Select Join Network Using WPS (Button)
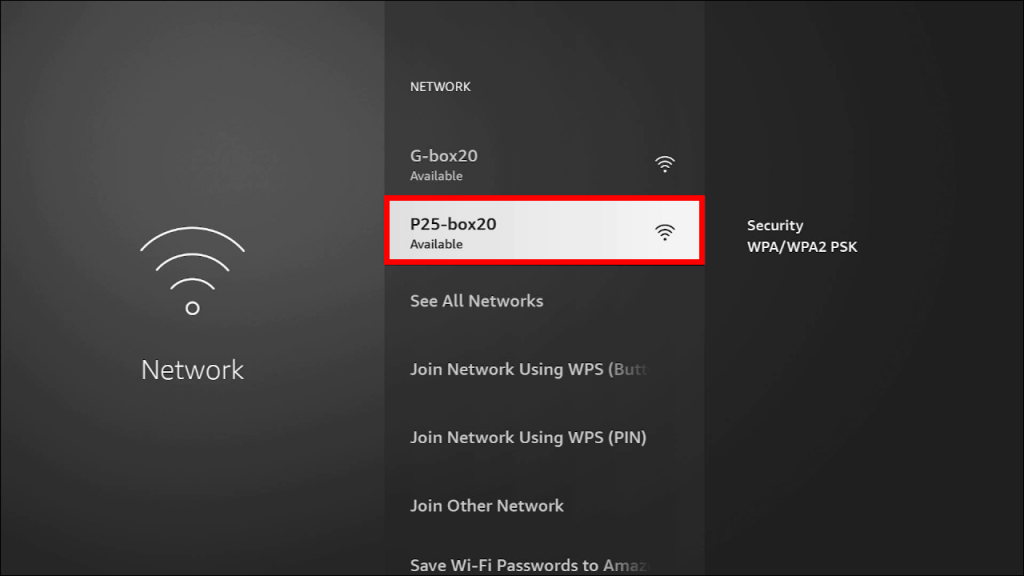The width and height of the screenshot is (1024, 576). pyautogui.click(x=530, y=369)
